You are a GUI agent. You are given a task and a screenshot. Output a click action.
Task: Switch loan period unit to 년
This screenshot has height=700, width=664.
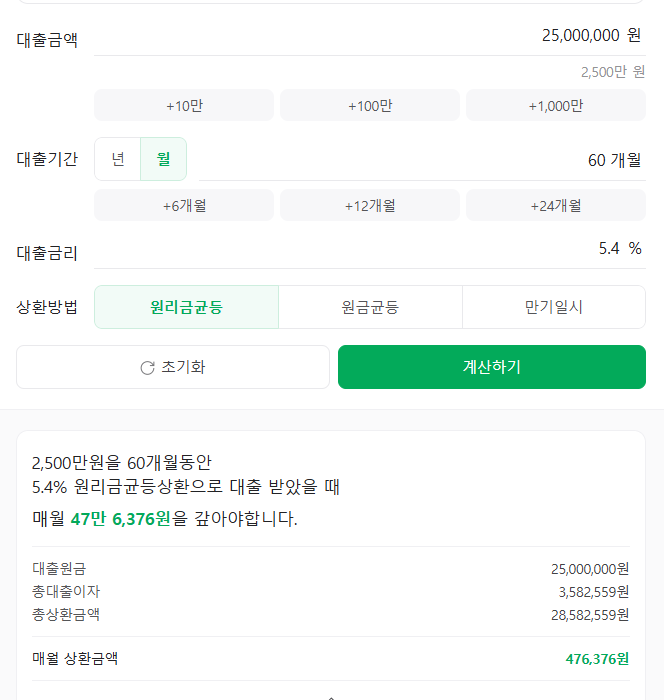[x=118, y=159]
